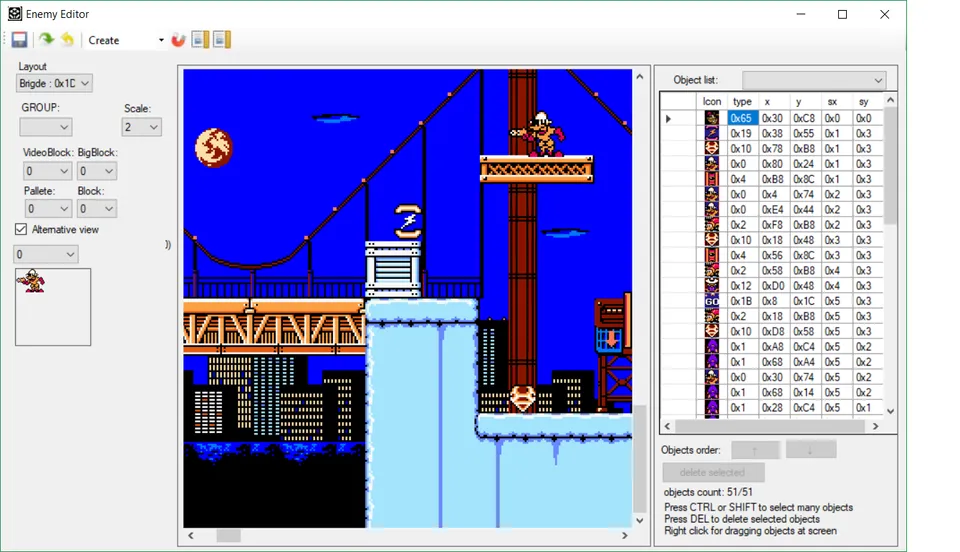
Task: Select the enemy sprite on the orange girder platform
Action: (541, 134)
